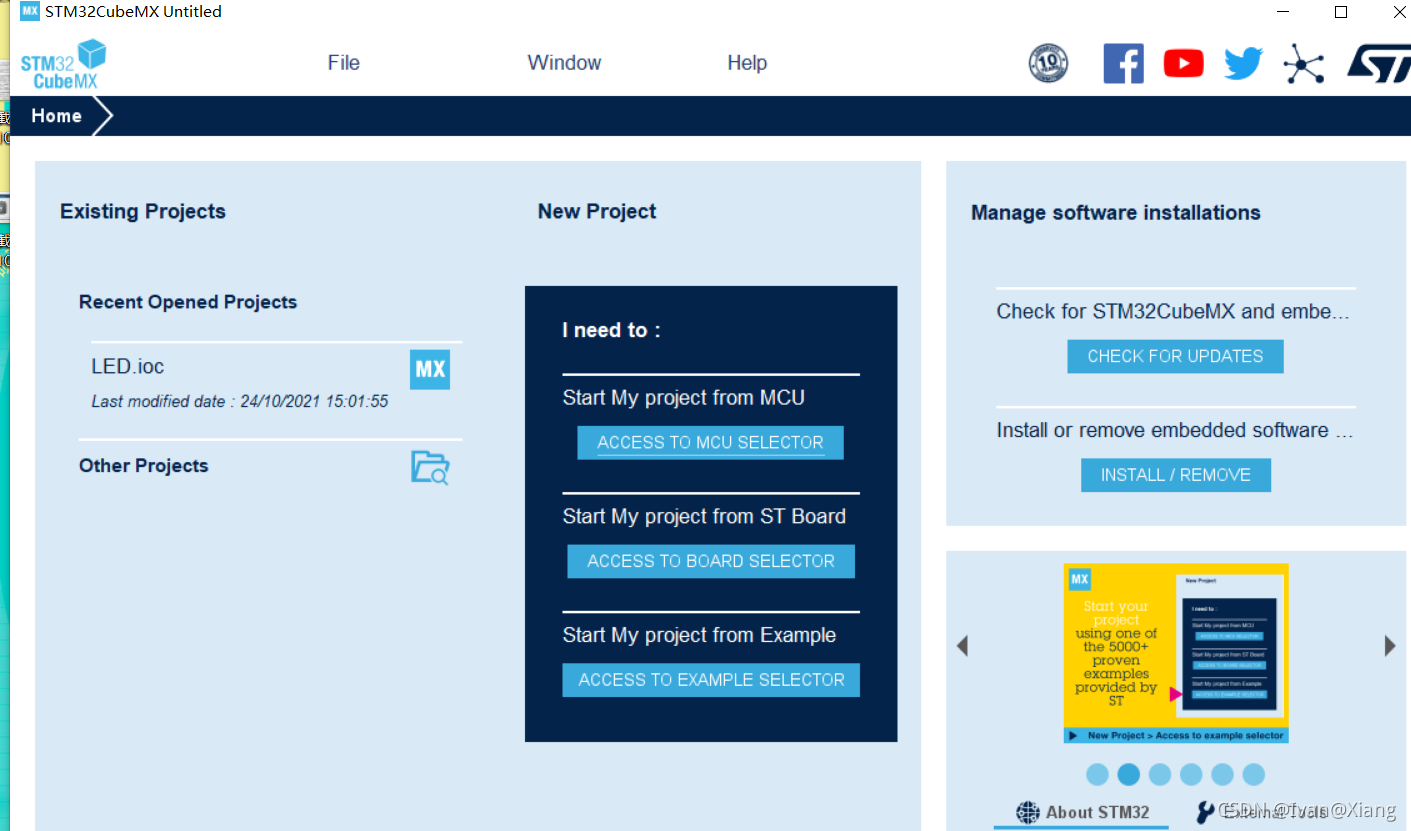This screenshot has width=1411, height=831.
Task: Select the Other Projects label
Action: tap(144, 466)
